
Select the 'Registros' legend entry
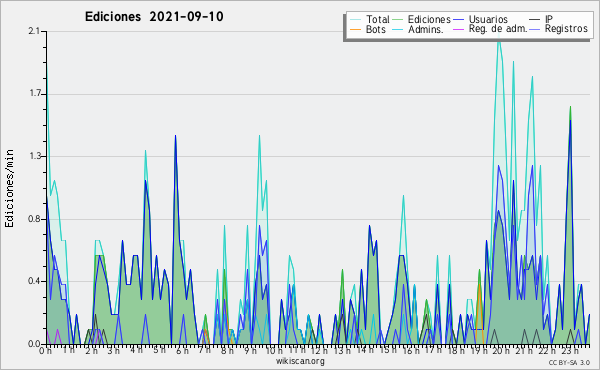tap(566, 29)
